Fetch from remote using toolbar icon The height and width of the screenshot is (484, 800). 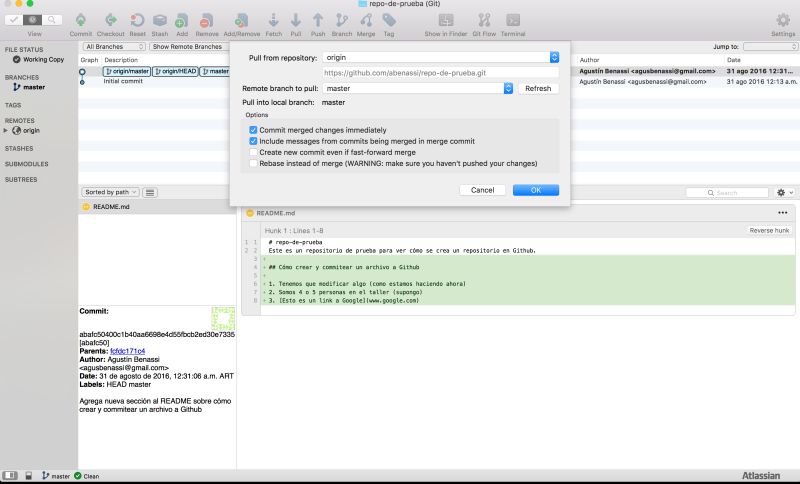(273, 21)
